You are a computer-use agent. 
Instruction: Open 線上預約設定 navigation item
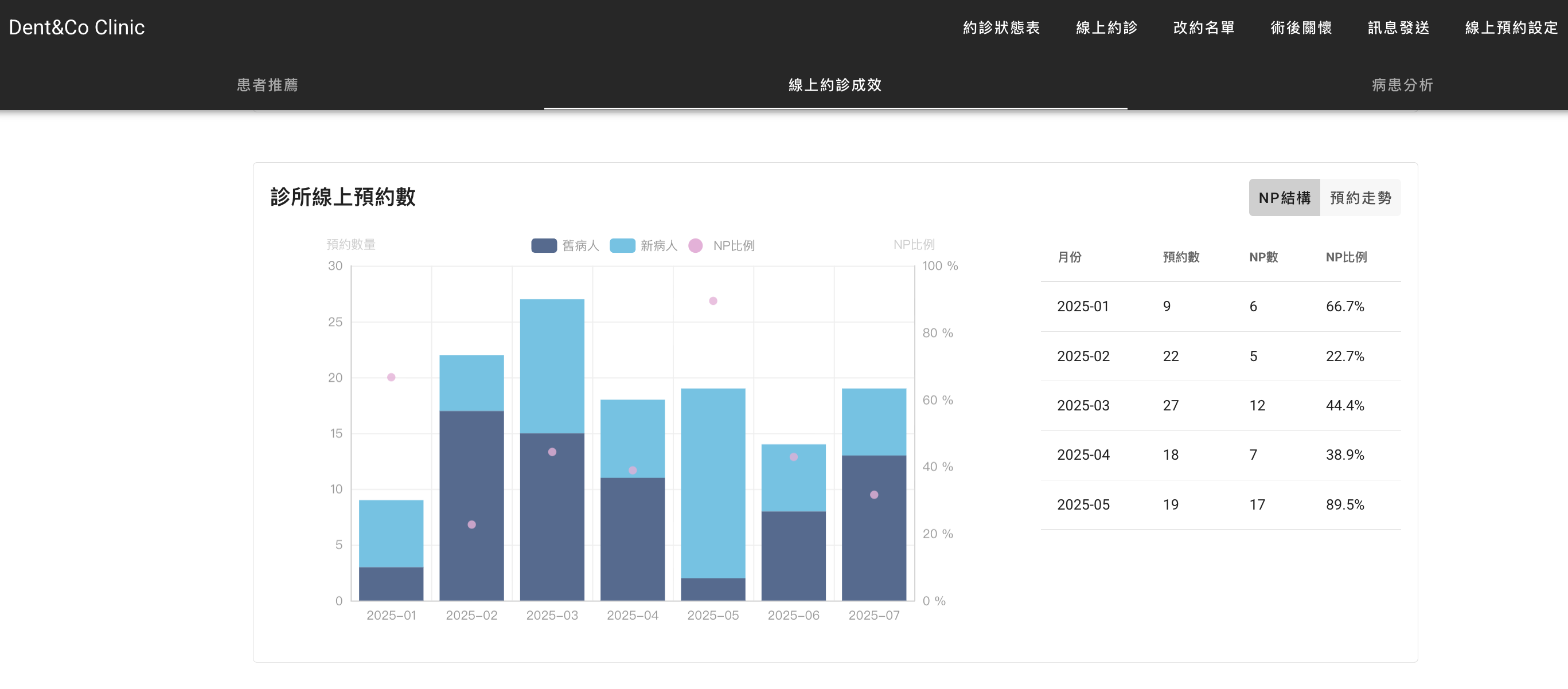(1511, 28)
